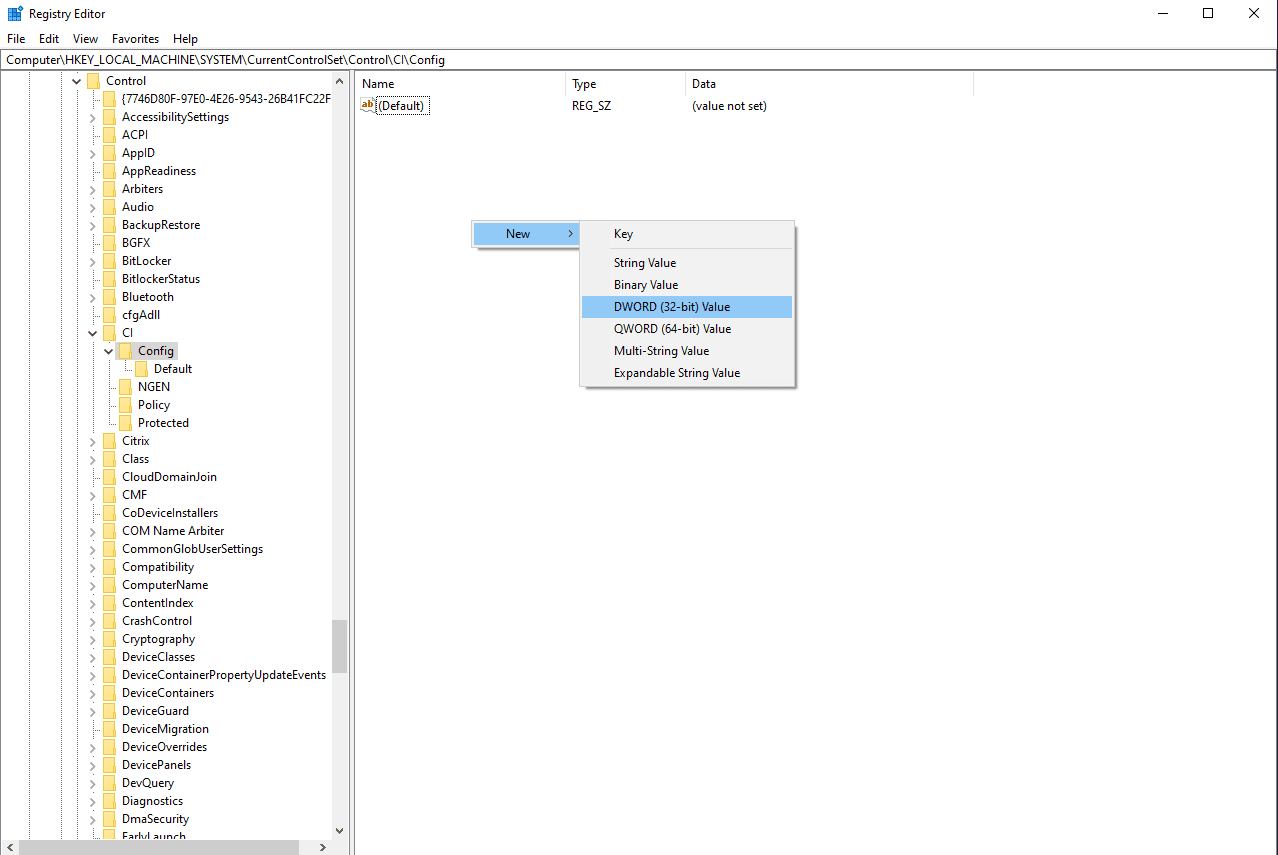Choose Key in the New submenu
This screenshot has width=1278, height=855.
tap(687, 234)
